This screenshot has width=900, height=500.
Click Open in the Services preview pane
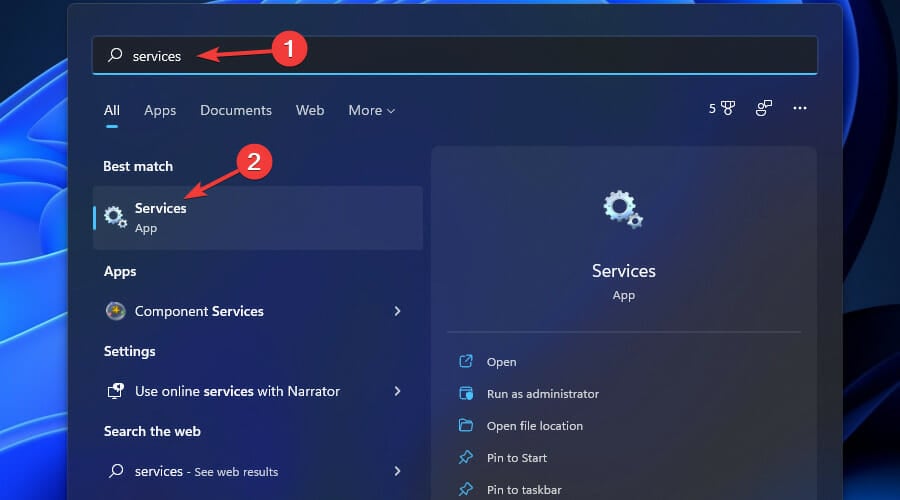(x=501, y=362)
